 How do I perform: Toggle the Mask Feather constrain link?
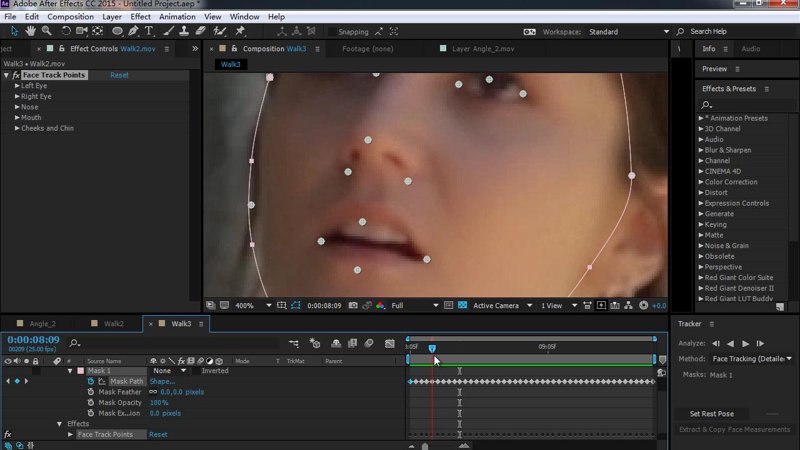pyautogui.click(x=153, y=392)
